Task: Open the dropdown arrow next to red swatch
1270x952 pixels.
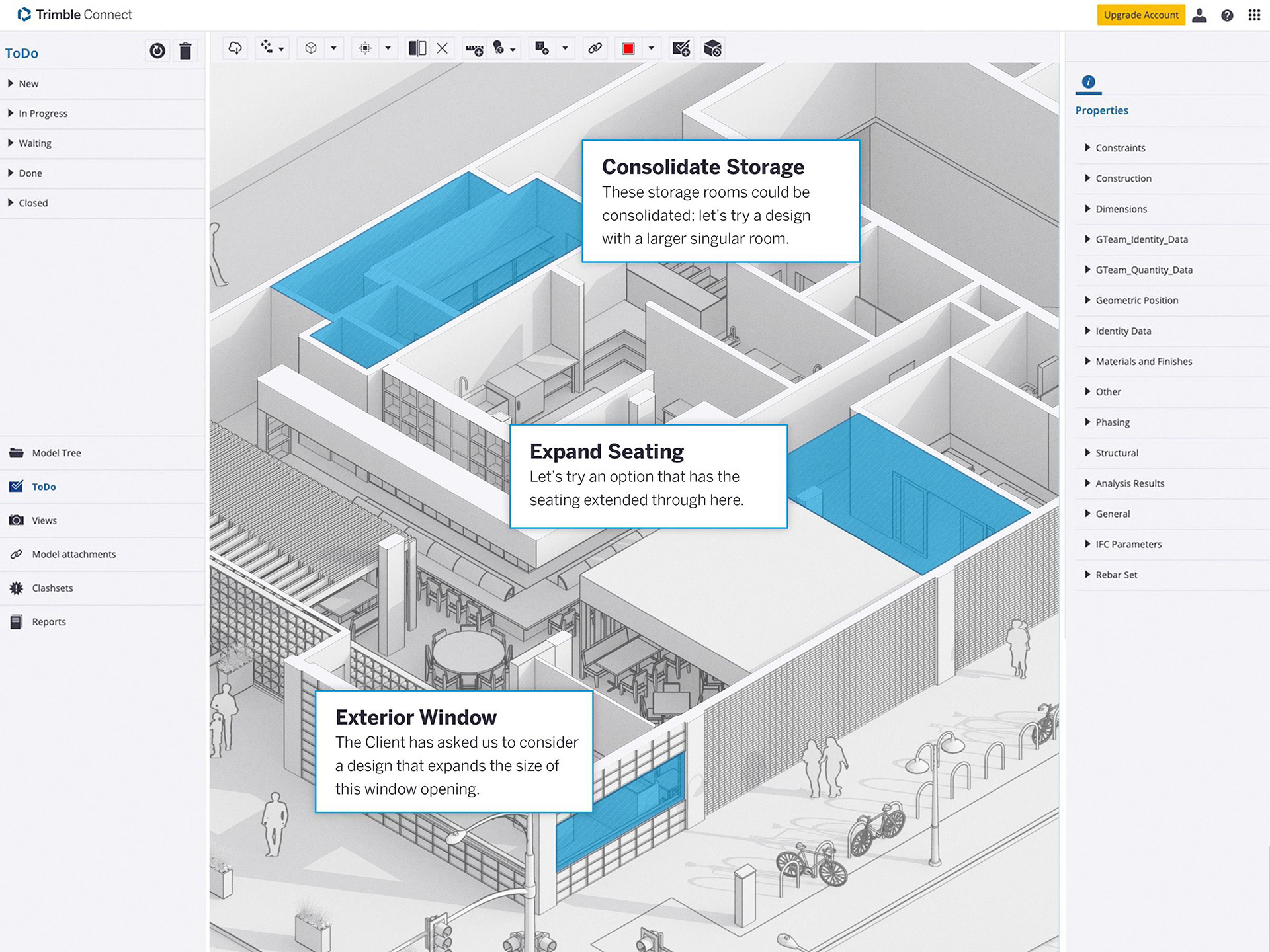Action: coord(651,48)
